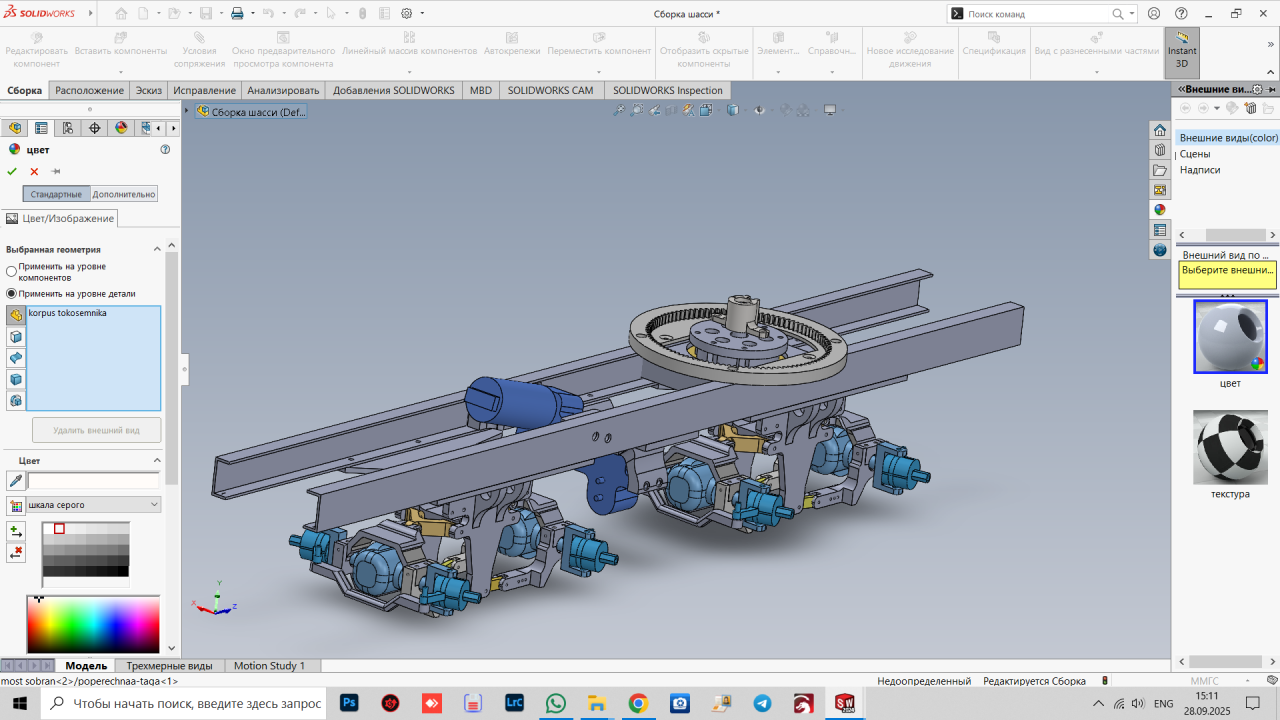Select the 'Сцены' item in appearances tree
The height and width of the screenshot is (720, 1280).
click(1195, 154)
